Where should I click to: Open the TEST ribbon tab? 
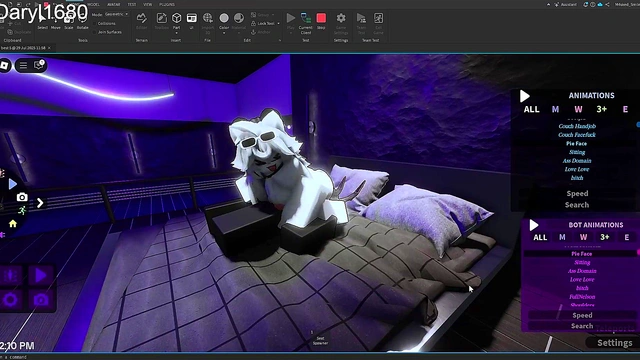tap(132, 4)
